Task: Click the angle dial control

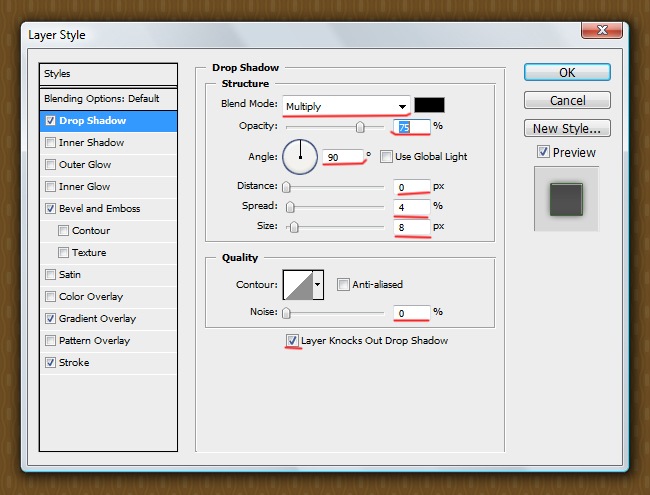Action: coord(300,156)
